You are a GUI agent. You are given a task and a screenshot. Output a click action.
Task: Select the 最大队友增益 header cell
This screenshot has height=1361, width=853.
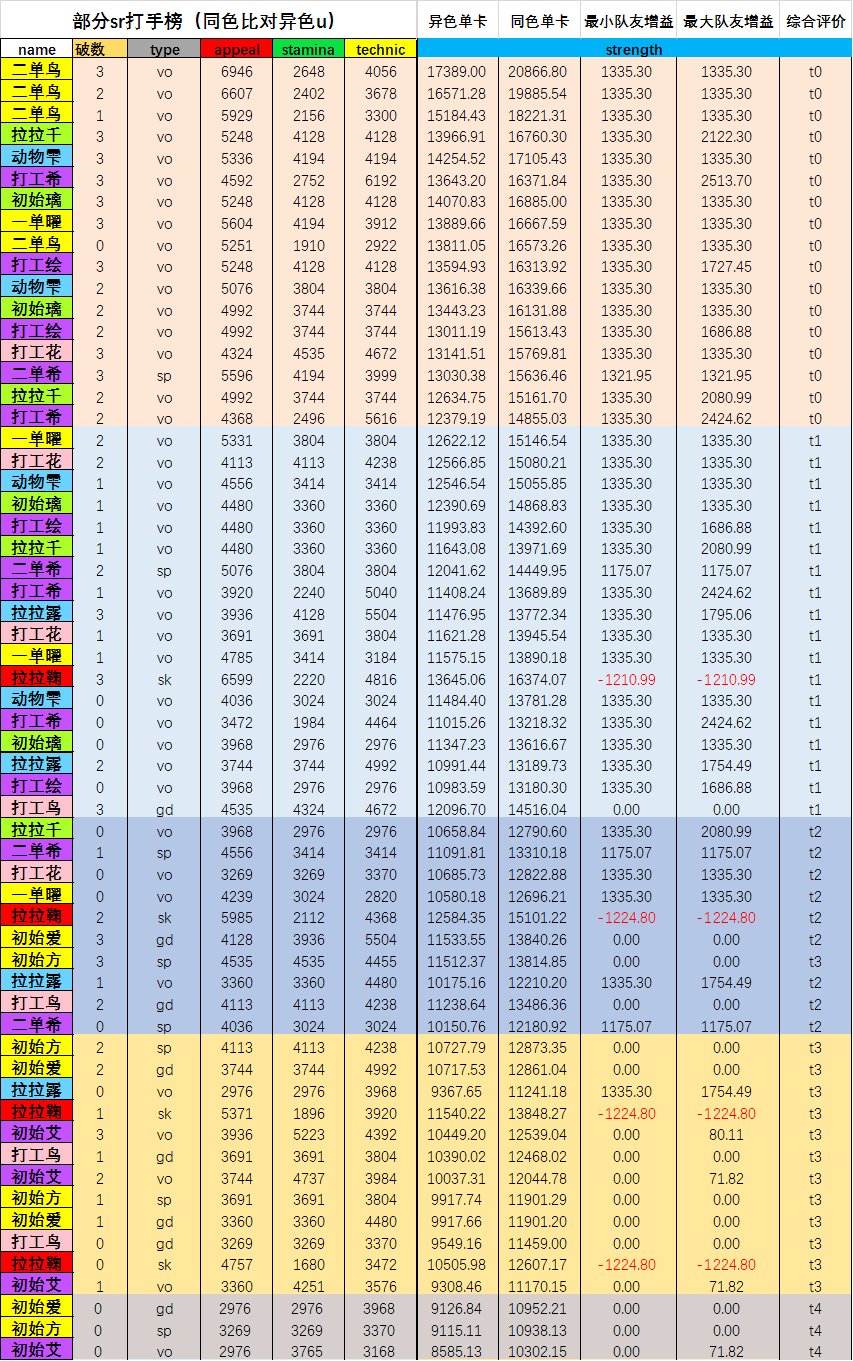tap(727, 20)
